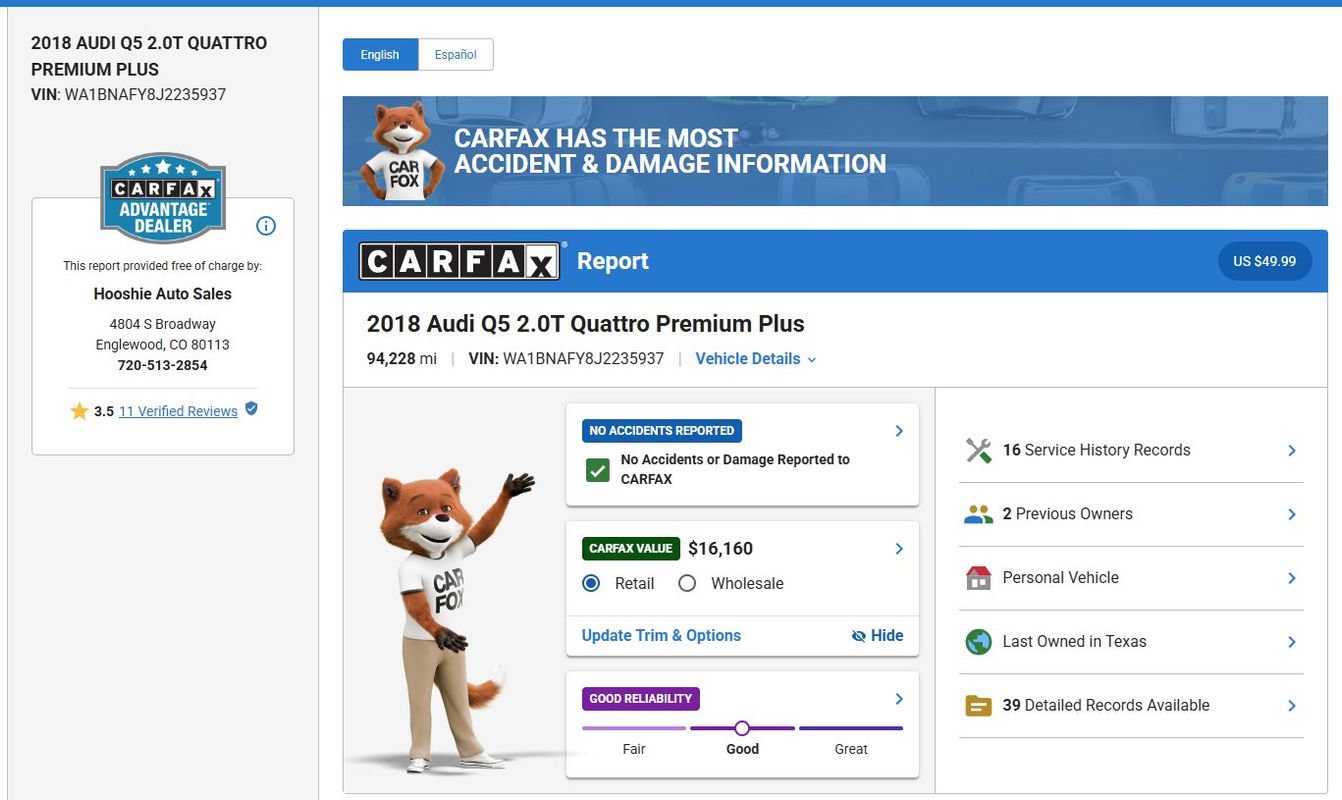The width and height of the screenshot is (1342, 800).
Task: Click the CARFAX logo in report header
Action: pyautogui.click(x=459, y=261)
